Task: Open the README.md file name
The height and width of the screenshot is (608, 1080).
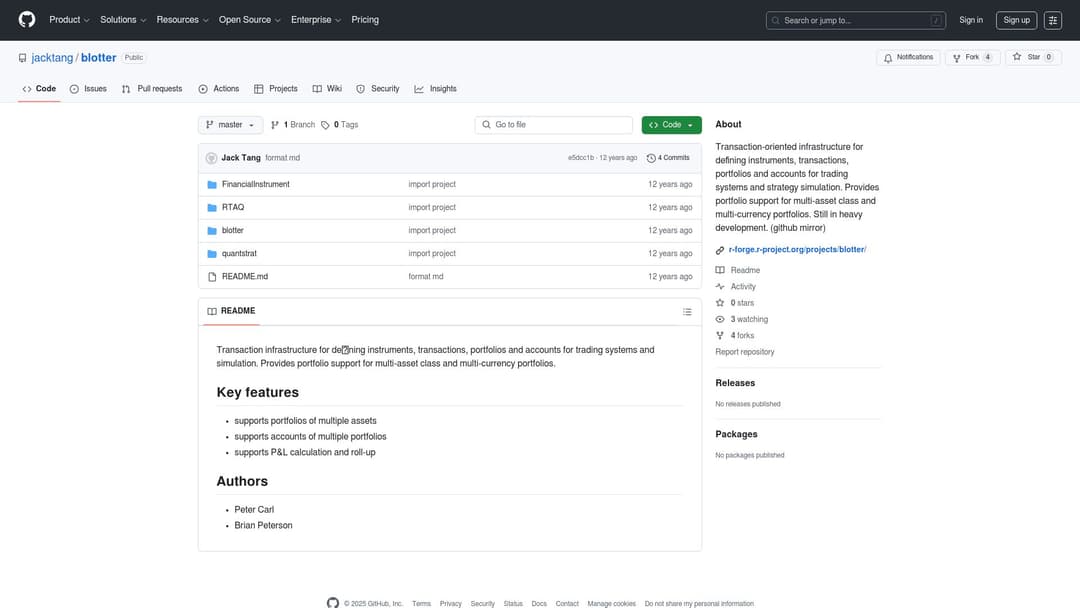Action: [x=245, y=277]
